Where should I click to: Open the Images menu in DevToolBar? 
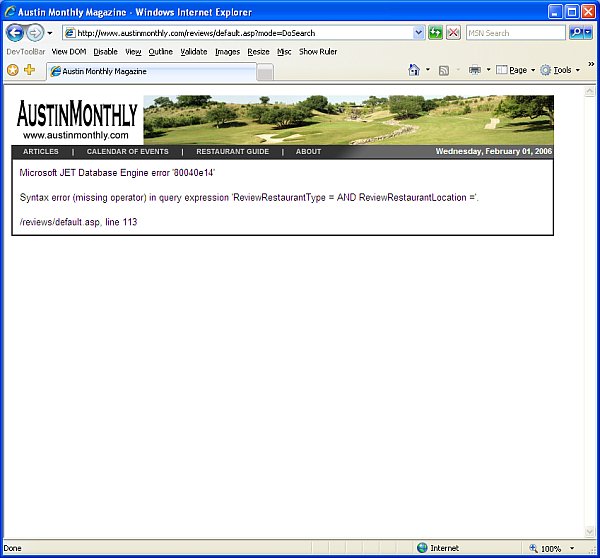227,52
